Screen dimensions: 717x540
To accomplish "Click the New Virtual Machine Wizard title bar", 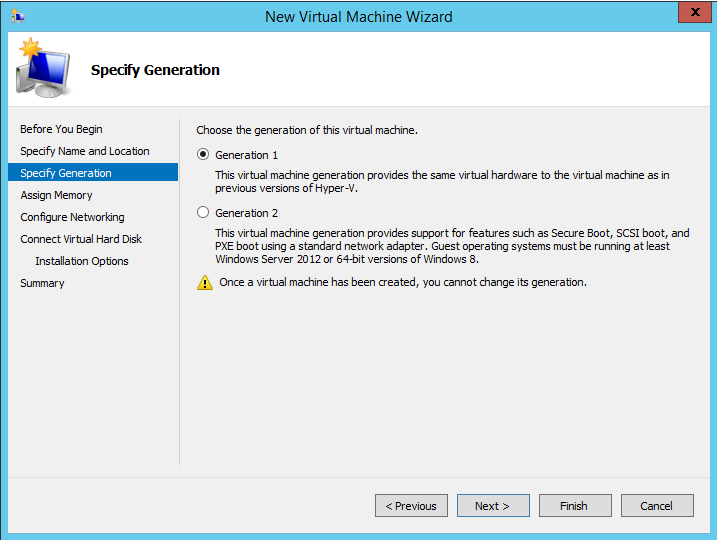I will pos(358,16).
